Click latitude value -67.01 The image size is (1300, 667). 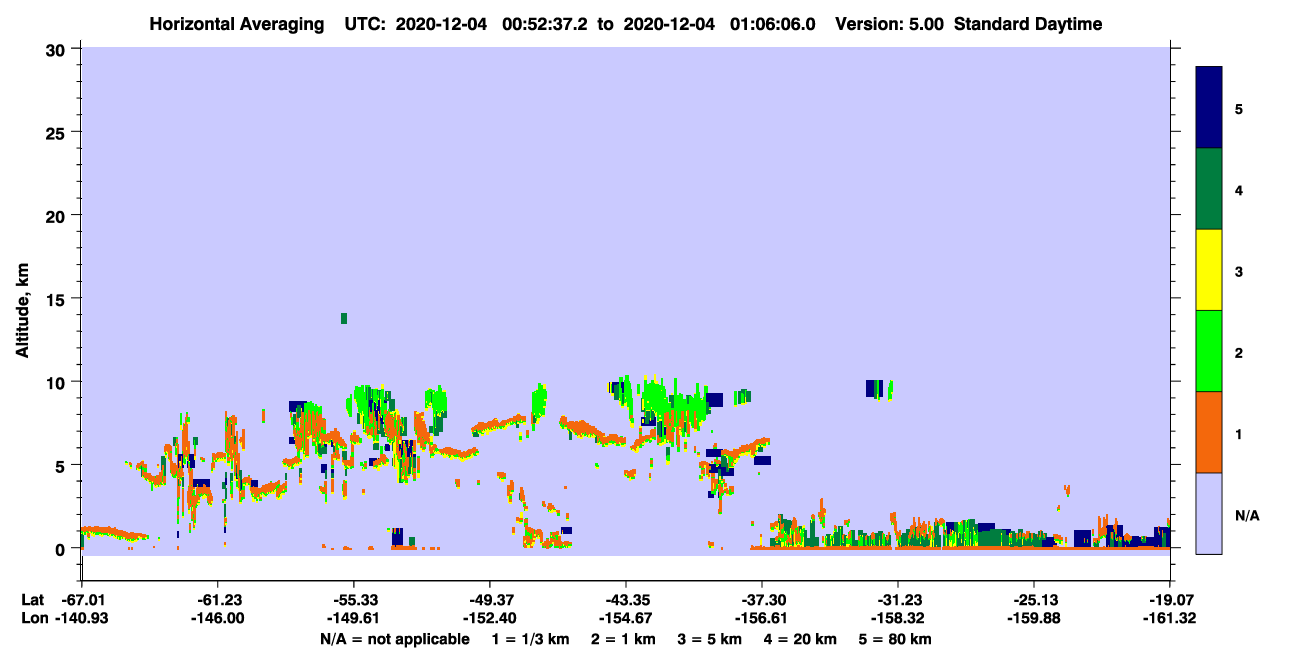pos(81,600)
